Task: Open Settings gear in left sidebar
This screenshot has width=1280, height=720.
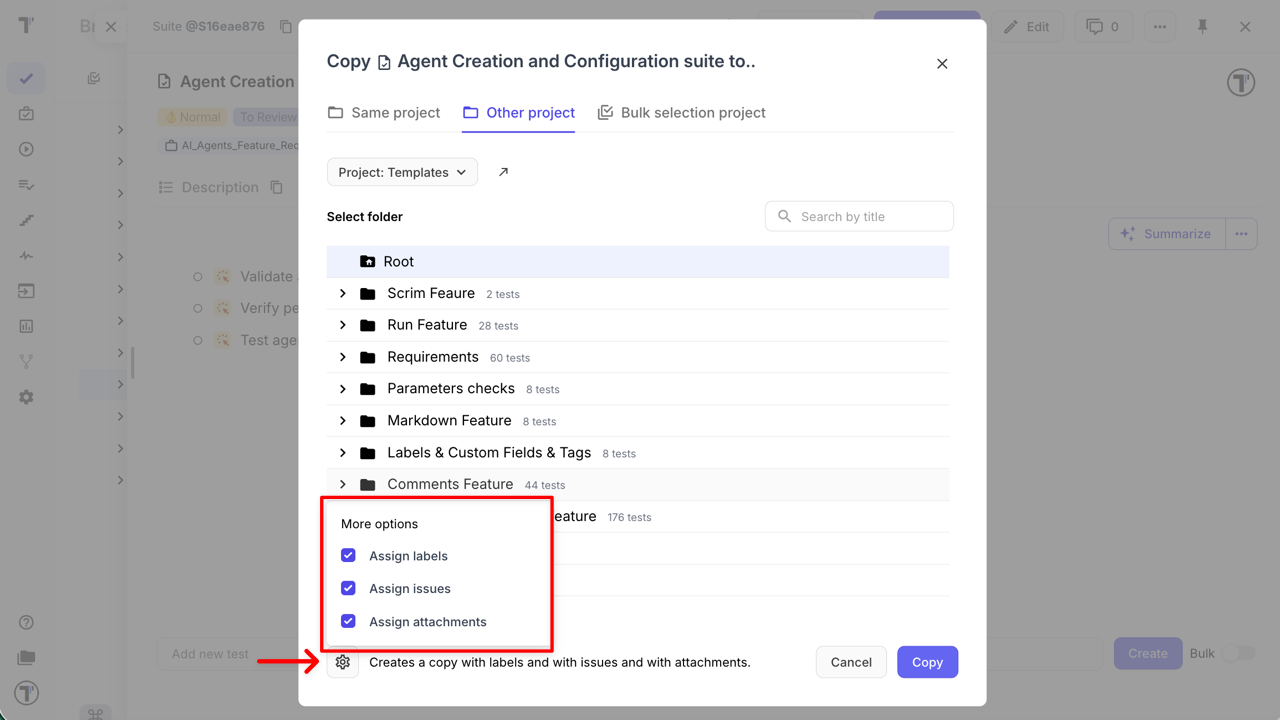Action: coord(26,397)
